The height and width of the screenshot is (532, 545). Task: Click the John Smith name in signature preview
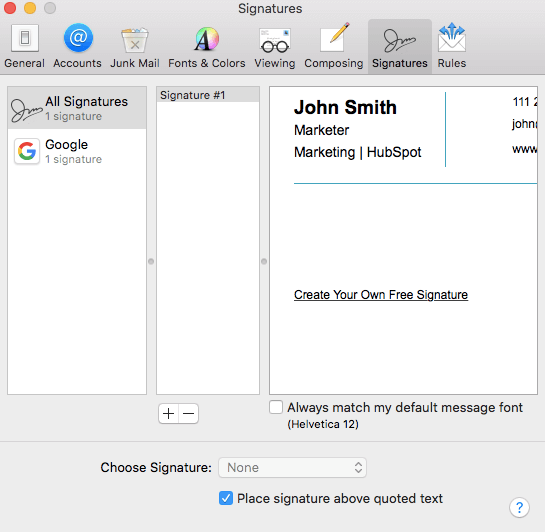[x=345, y=107]
